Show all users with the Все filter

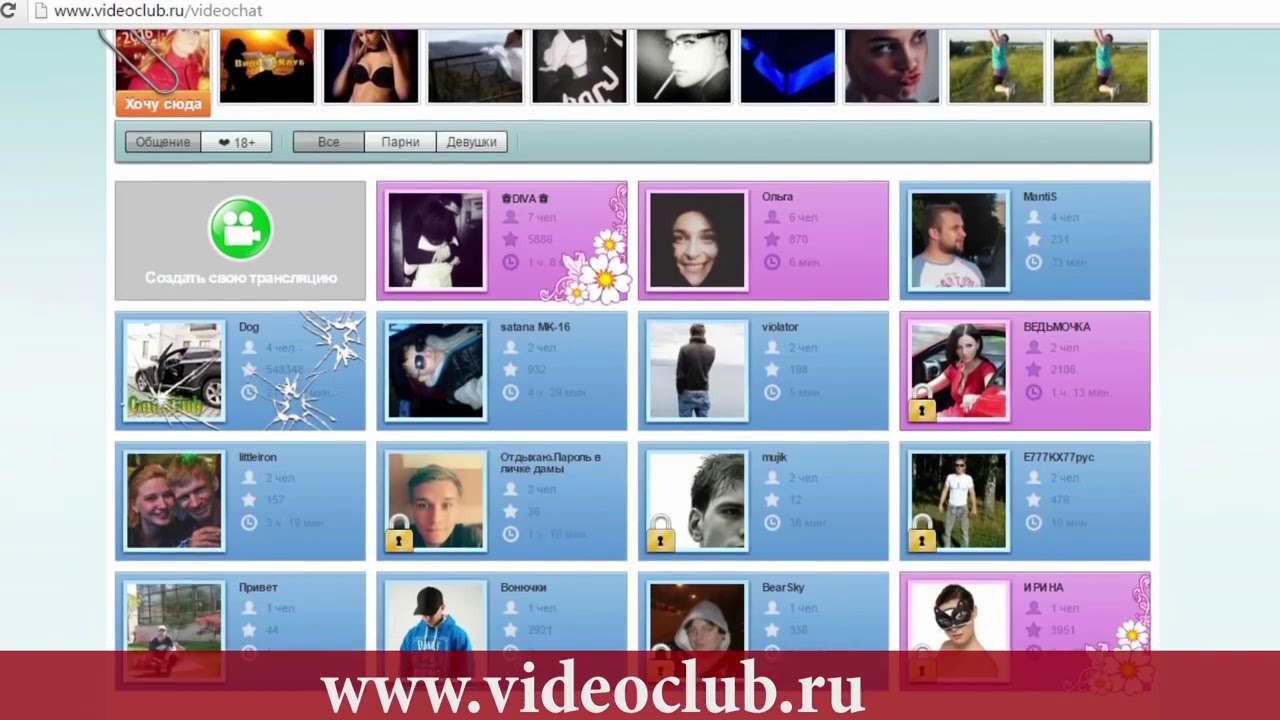[328, 142]
